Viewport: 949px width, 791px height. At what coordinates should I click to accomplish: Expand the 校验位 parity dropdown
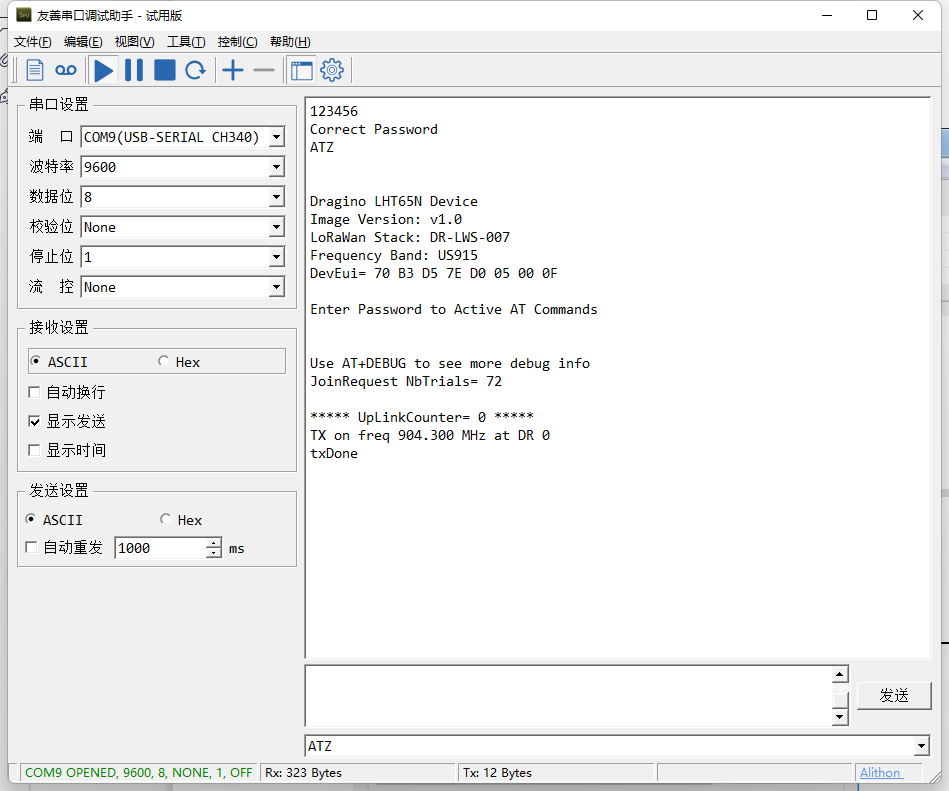point(277,227)
